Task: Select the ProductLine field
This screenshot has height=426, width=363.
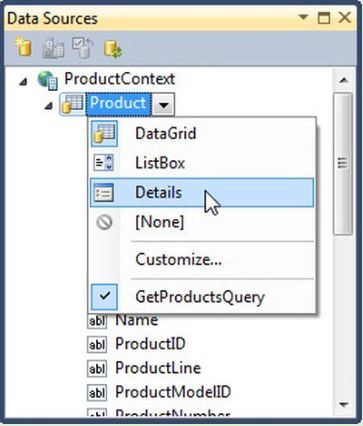Action: click(x=158, y=368)
